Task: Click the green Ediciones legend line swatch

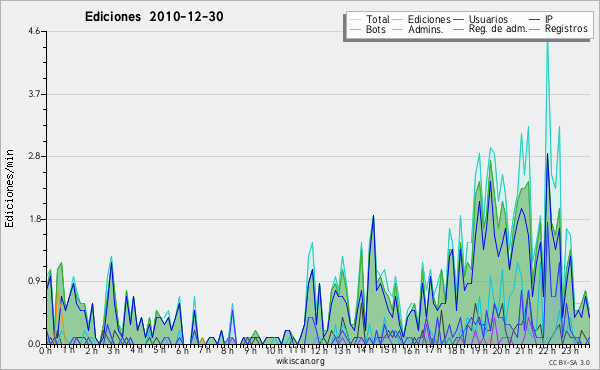Action: point(397,20)
